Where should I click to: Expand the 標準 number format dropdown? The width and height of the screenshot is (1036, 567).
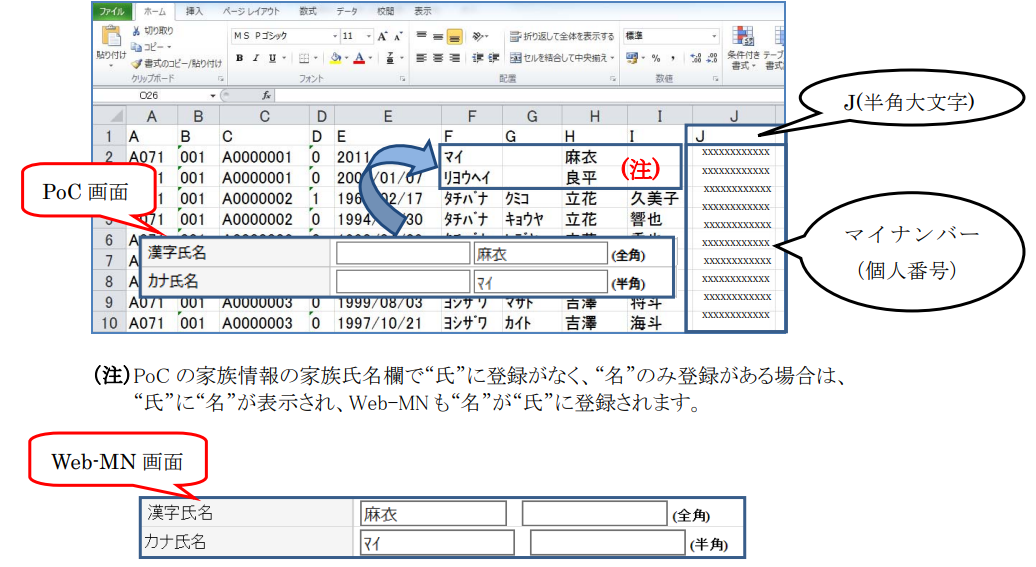tap(714, 36)
